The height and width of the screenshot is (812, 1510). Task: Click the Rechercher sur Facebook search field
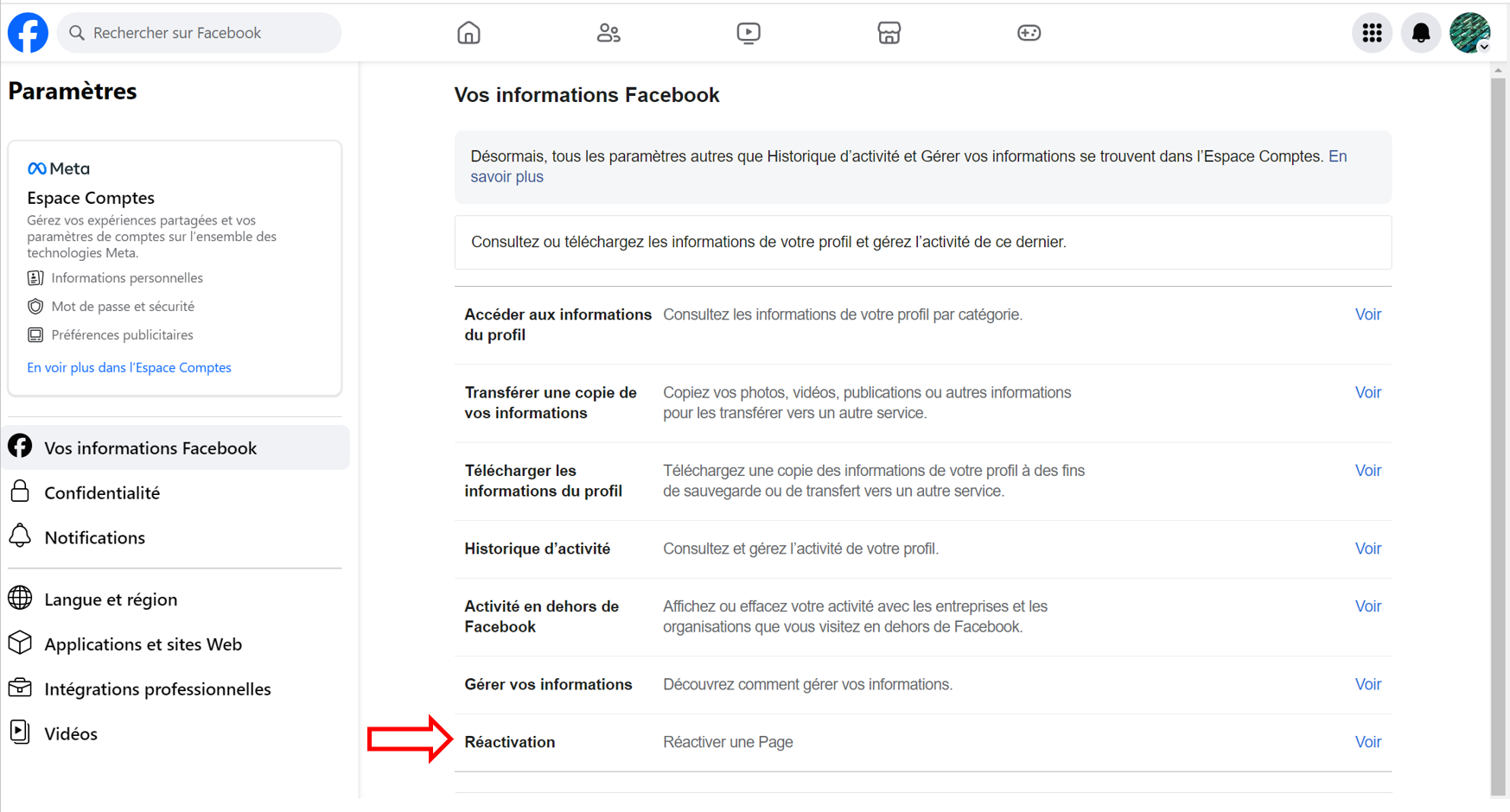[207, 33]
